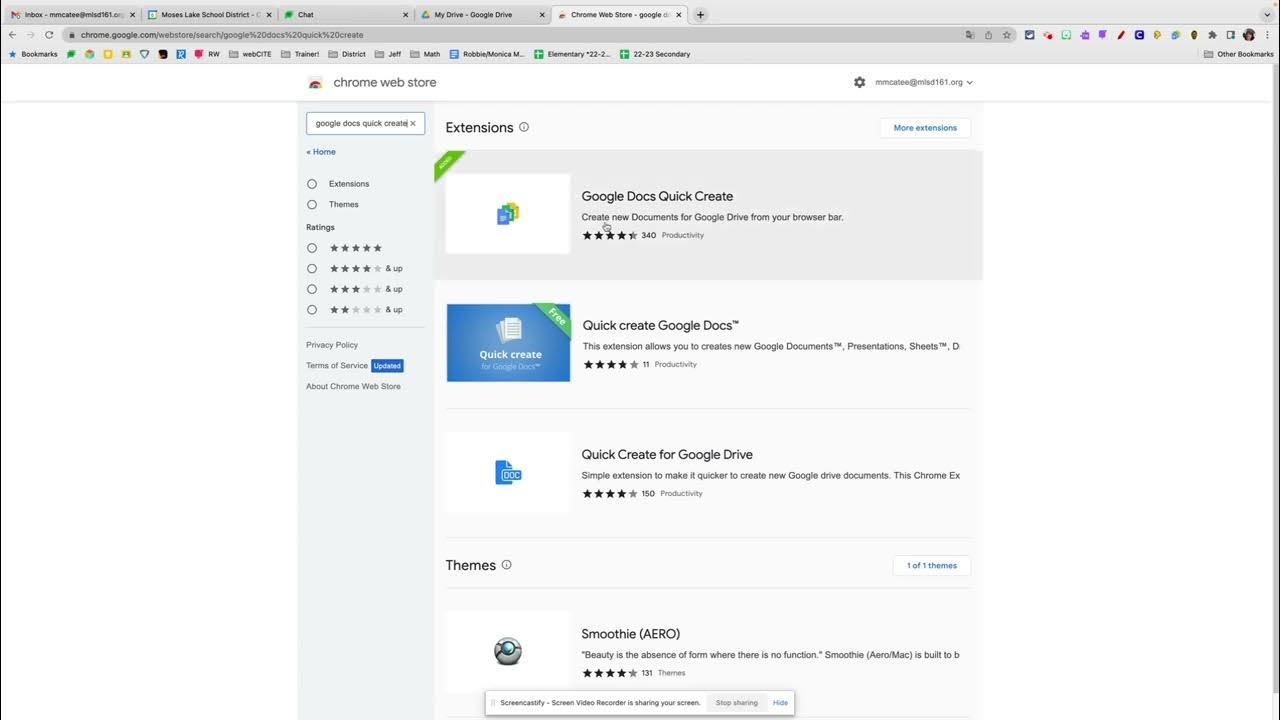
Task: Open Quick Create for Google Drive title
Action: [x=667, y=454]
